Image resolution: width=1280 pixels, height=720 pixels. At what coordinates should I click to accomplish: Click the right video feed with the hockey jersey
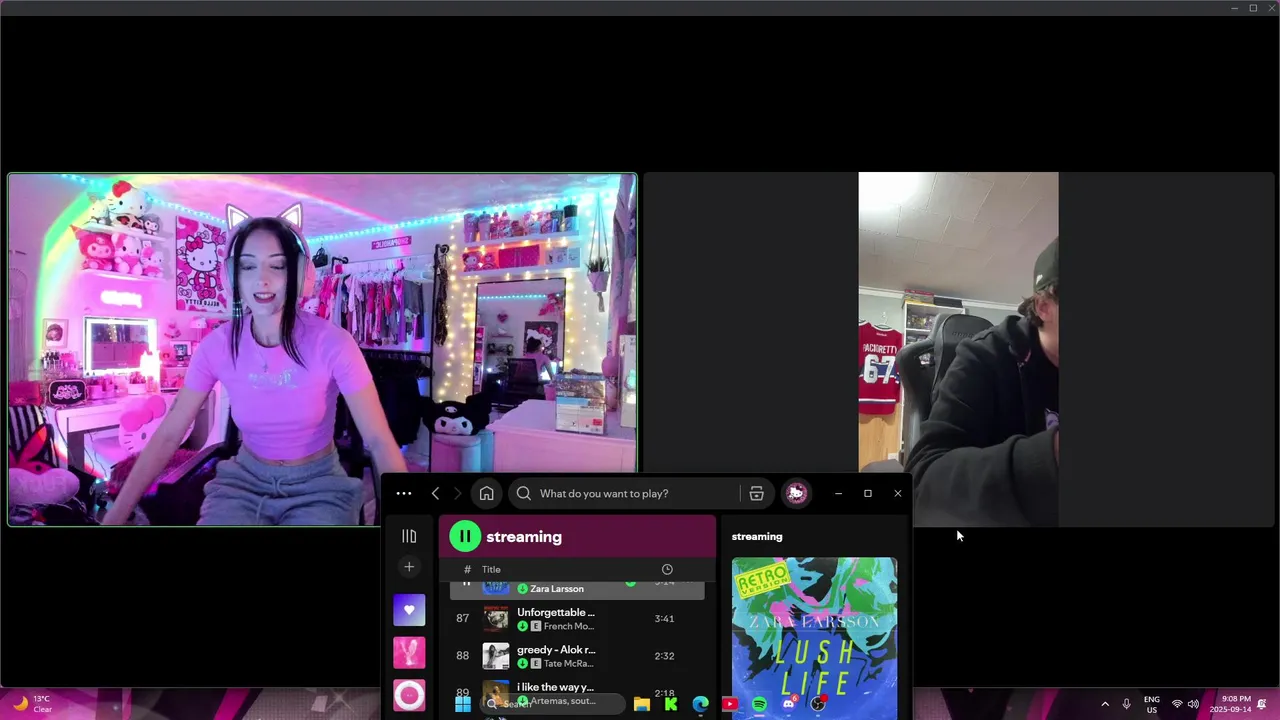[958, 349]
